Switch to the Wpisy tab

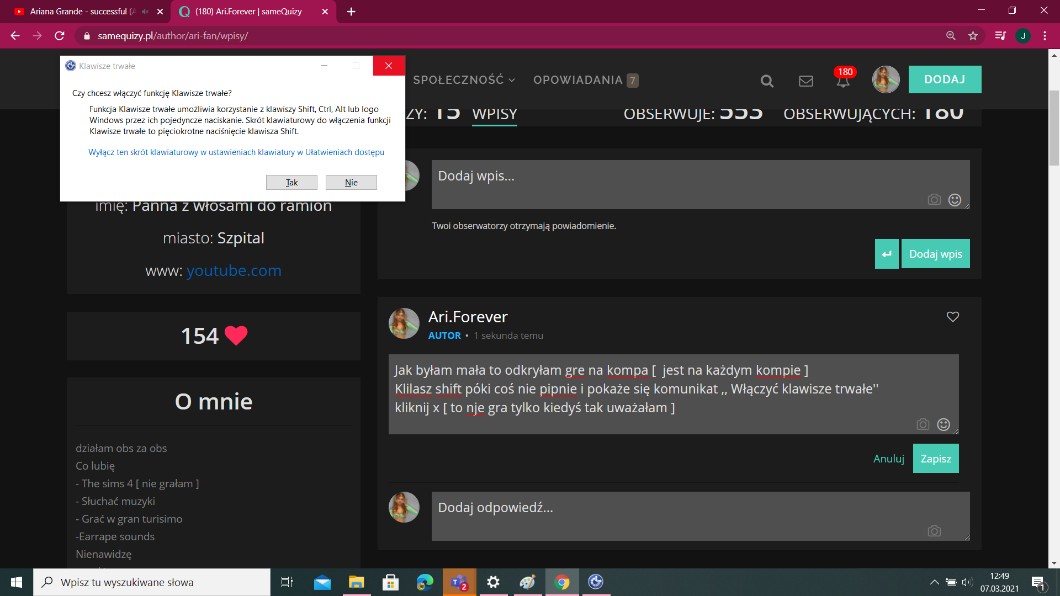tap(494, 113)
